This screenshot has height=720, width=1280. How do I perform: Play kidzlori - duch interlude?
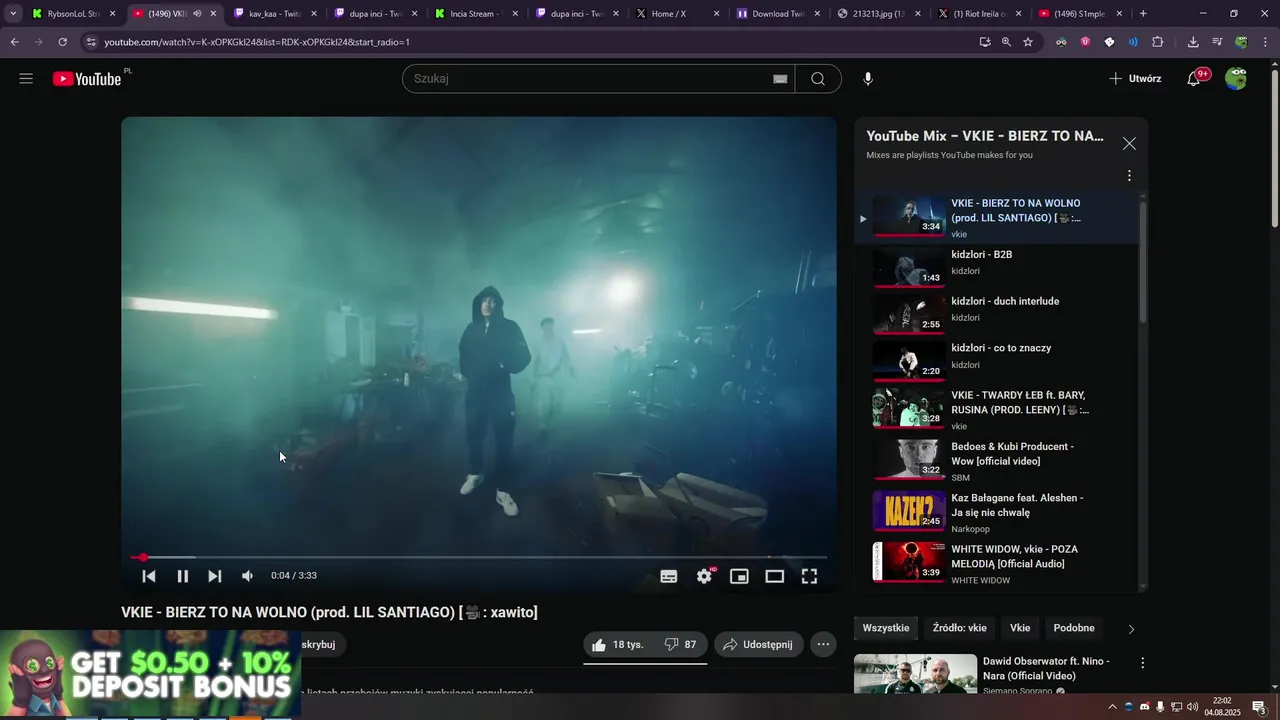click(x=997, y=313)
